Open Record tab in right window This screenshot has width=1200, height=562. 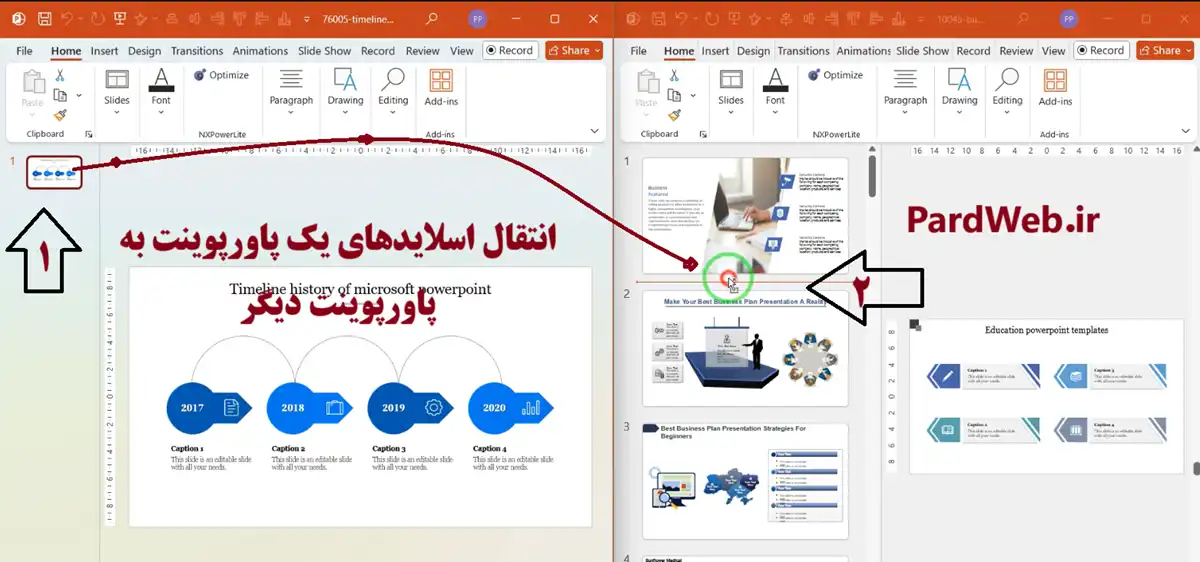coord(973,51)
